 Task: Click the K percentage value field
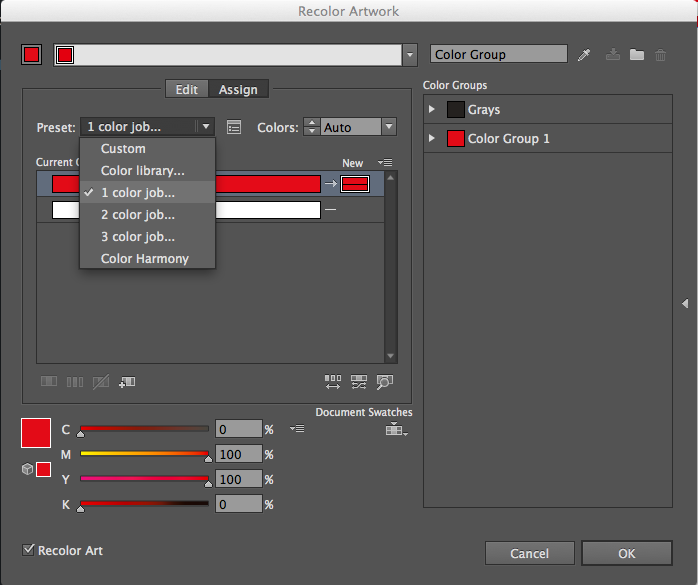click(x=239, y=504)
